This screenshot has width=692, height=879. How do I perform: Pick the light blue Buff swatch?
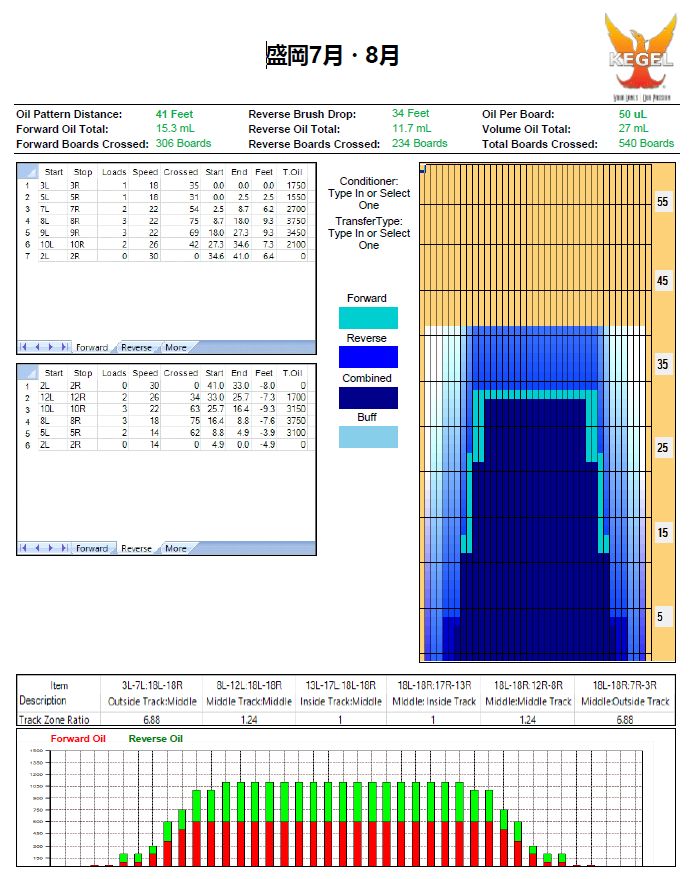pos(368,437)
